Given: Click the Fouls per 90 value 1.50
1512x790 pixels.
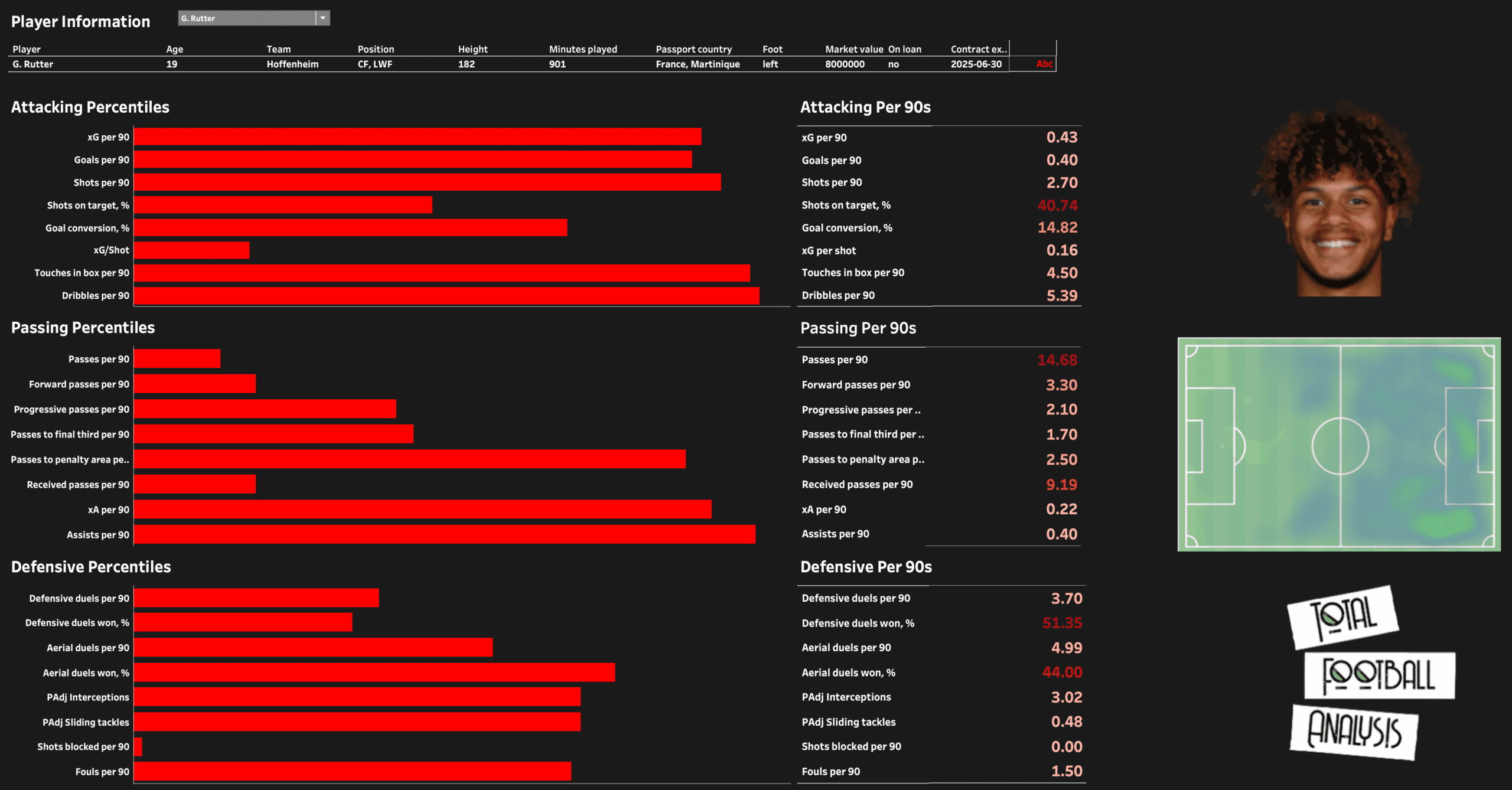Looking at the screenshot, I should (x=1066, y=772).
